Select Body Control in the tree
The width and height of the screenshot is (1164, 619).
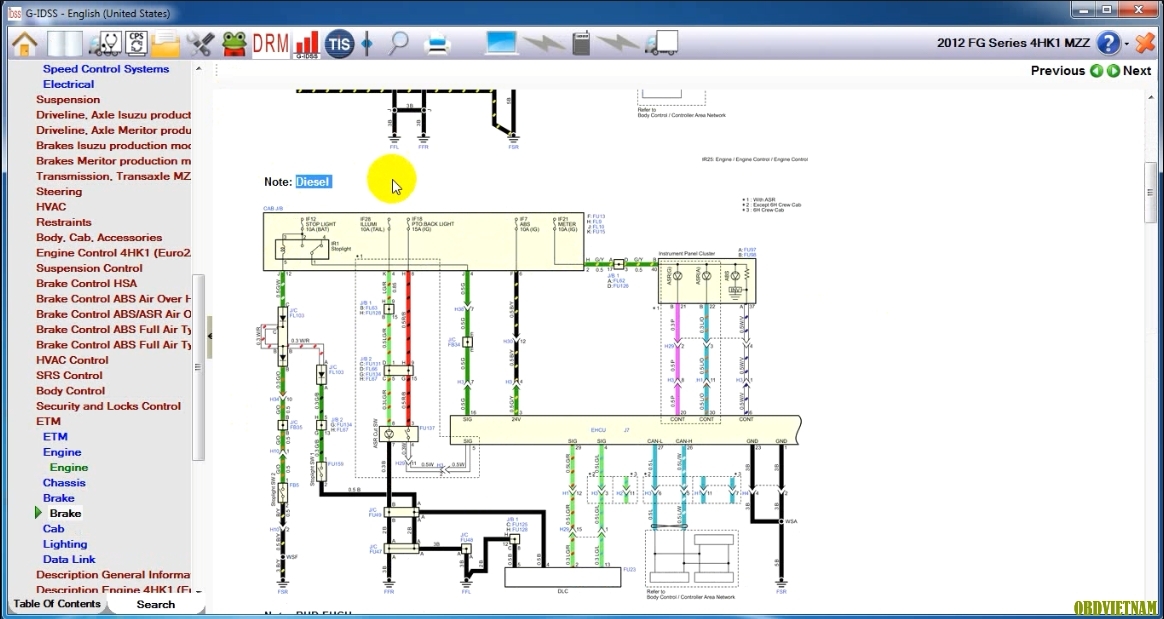pos(71,390)
